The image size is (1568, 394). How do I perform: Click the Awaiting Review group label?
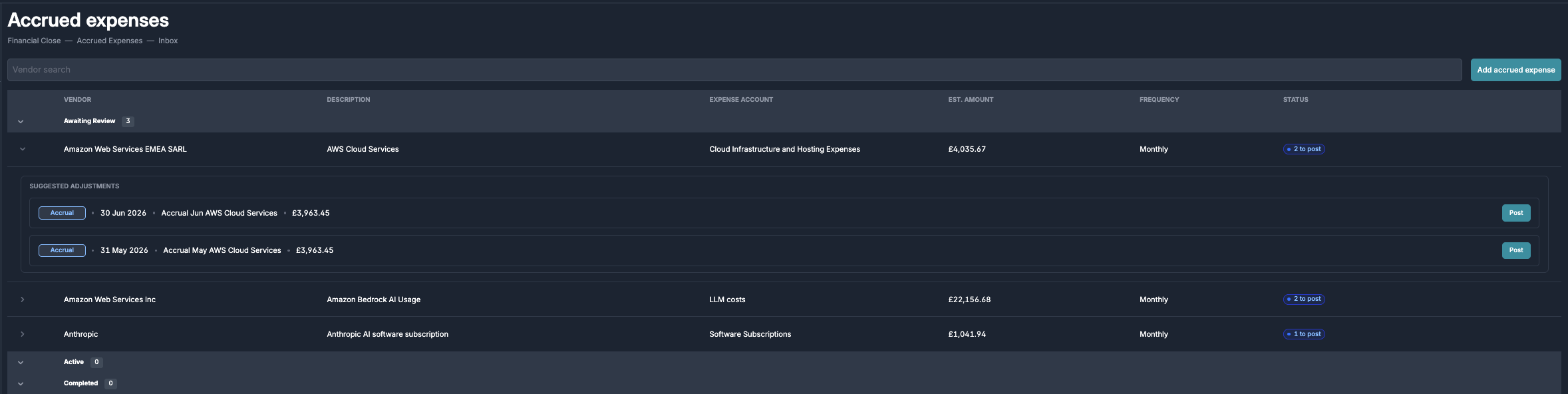point(89,121)
